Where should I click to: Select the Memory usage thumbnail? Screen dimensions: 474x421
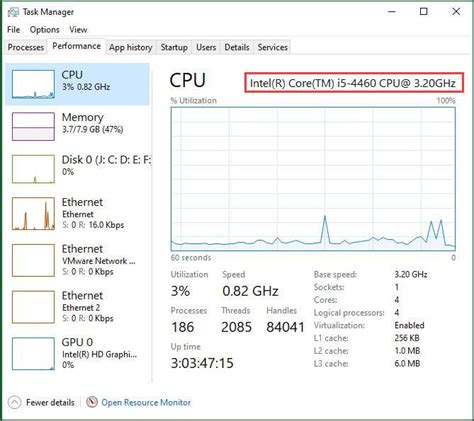[x=33, y=126]
